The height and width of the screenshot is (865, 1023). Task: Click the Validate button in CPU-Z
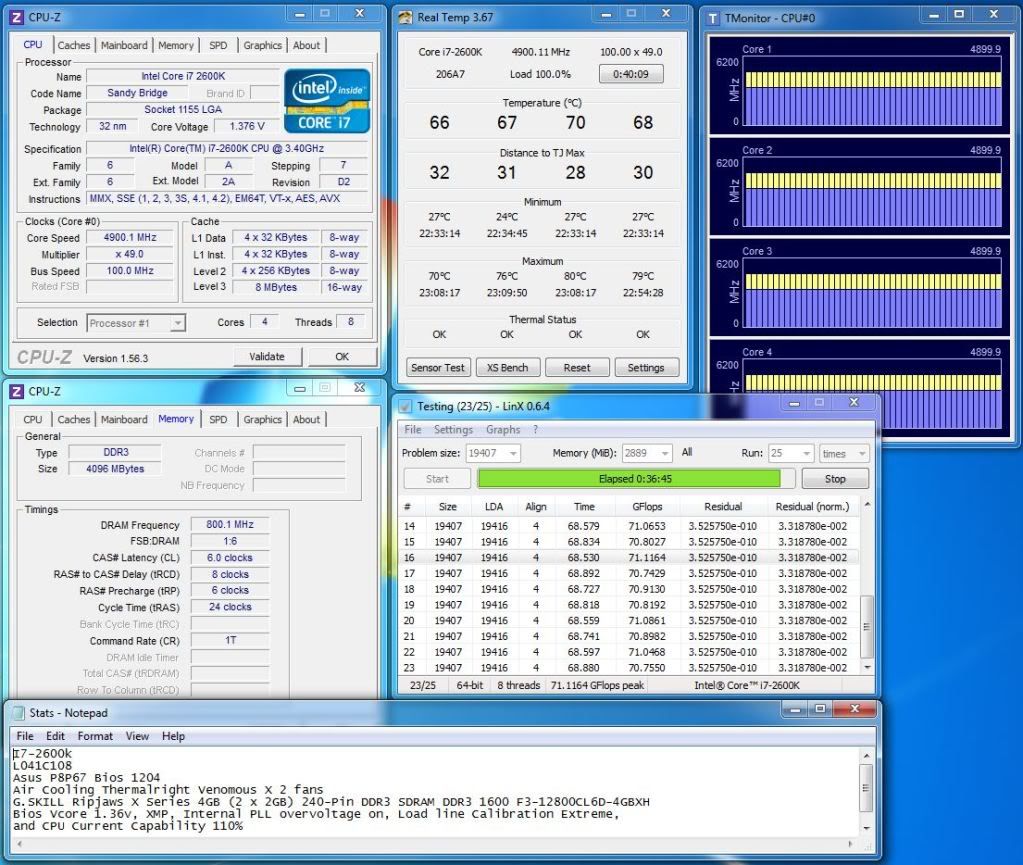click(267, 357)
